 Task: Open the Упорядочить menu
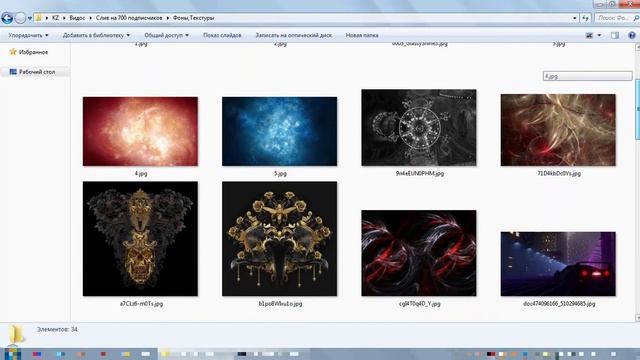coord(28,36)
